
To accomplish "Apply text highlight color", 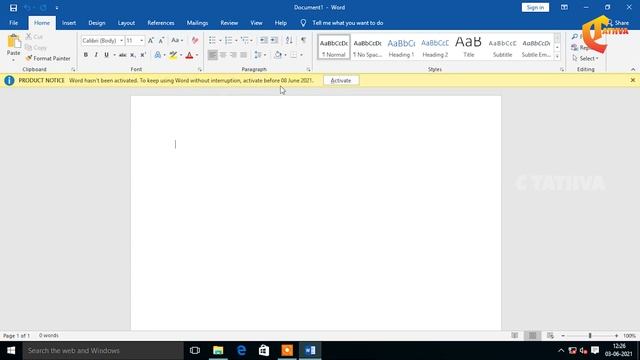I will [173, 55].
